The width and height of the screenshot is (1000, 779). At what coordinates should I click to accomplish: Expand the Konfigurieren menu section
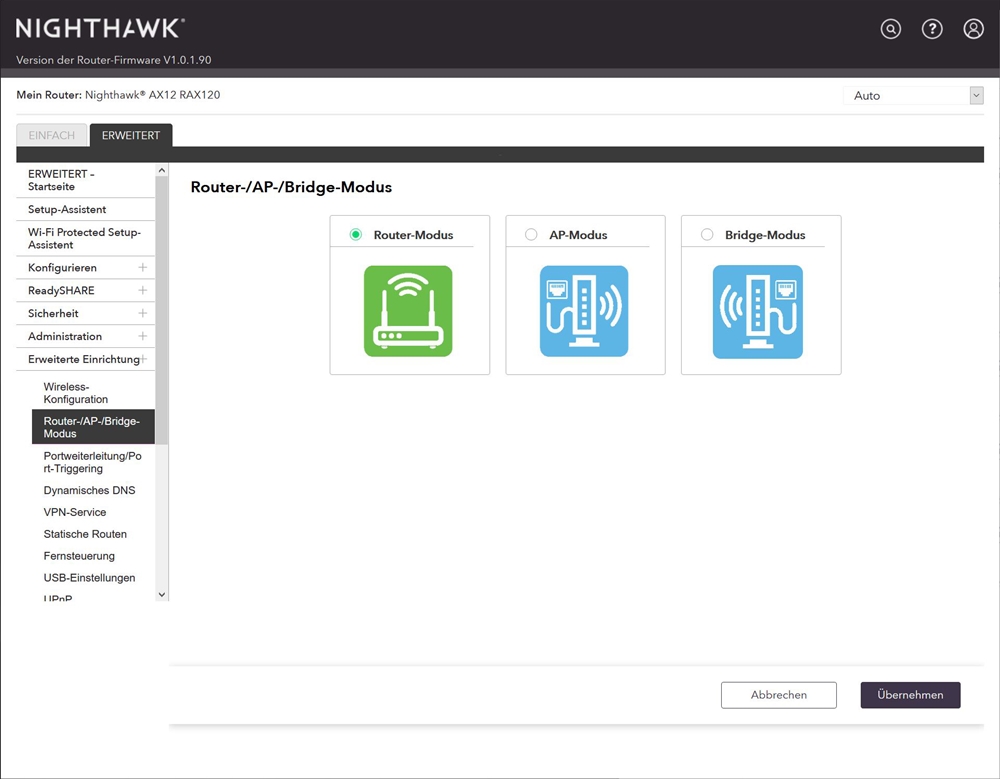point(143,268)
